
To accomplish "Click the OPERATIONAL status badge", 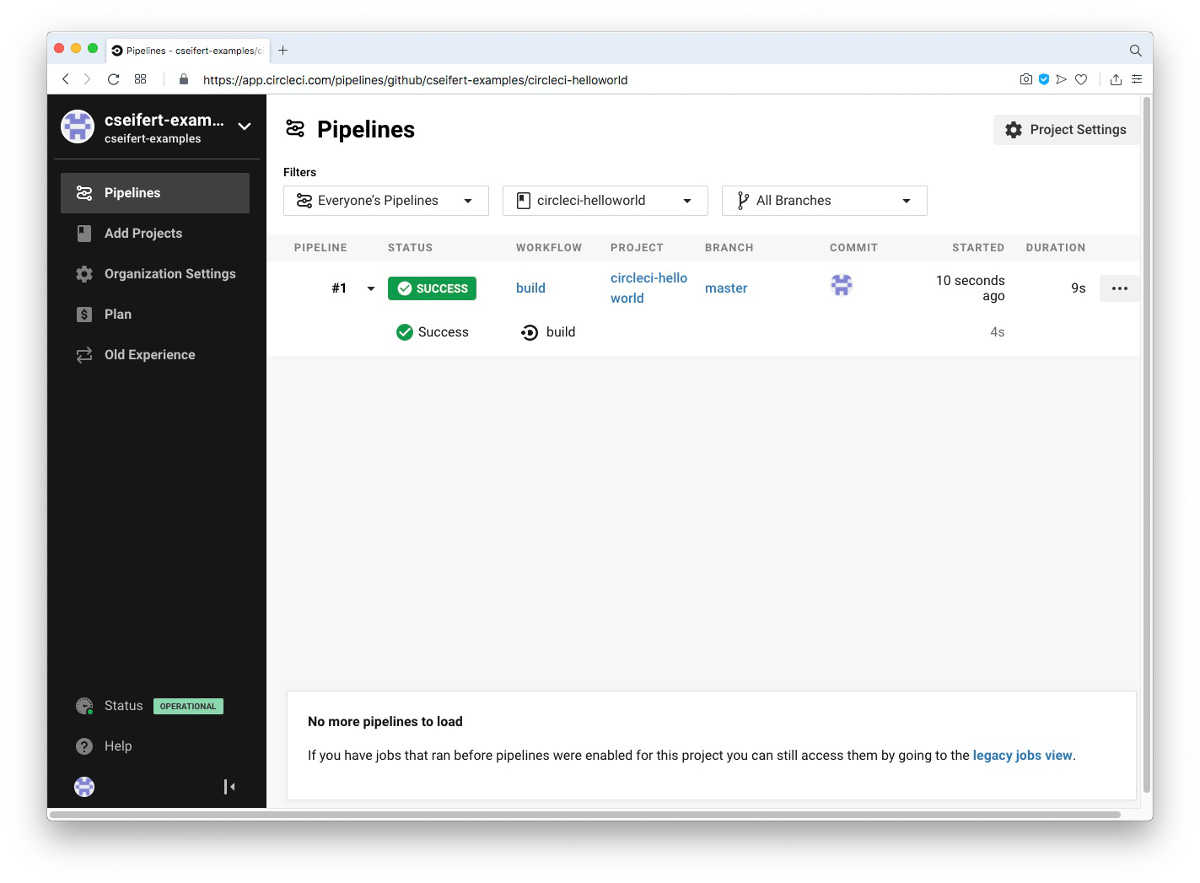I will pyautogui.click(x=188, y=706).
